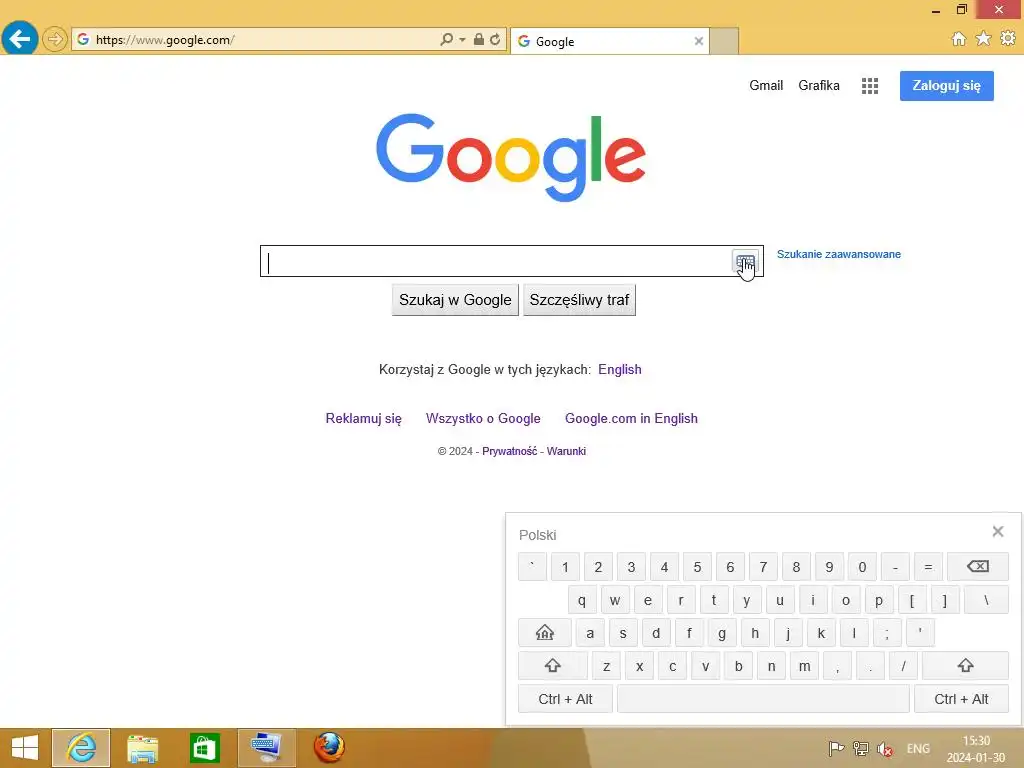Click the taskbar clock showing 15:30
Screen dimensions: 1024x768
[x=976, y=749]
